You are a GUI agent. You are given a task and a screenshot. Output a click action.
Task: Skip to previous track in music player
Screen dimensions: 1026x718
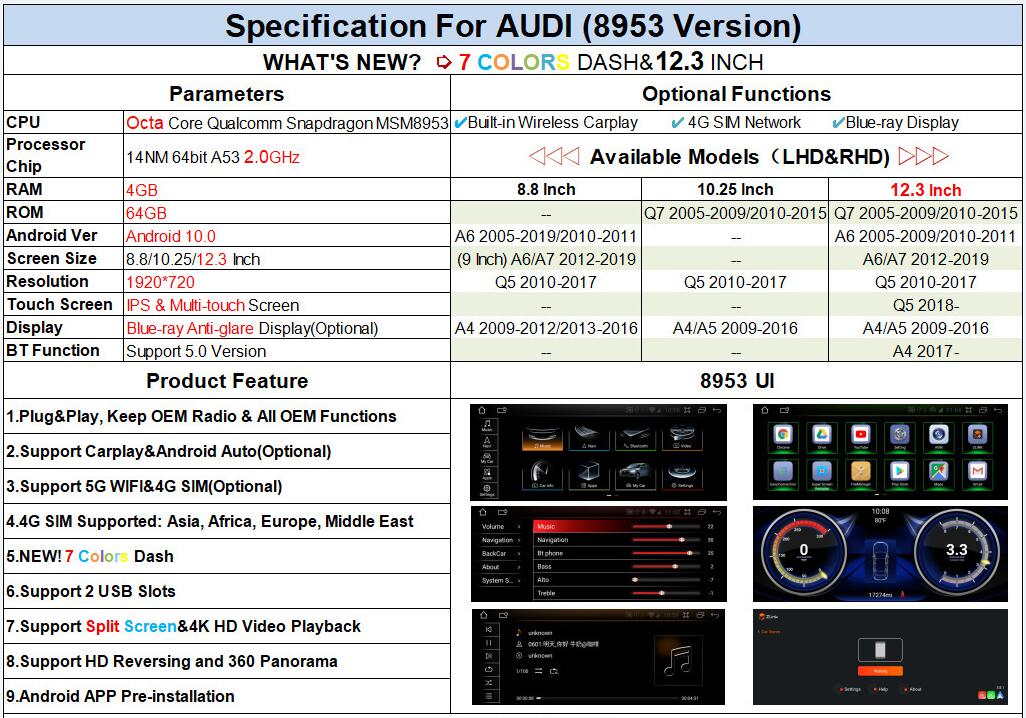[489, 629]
